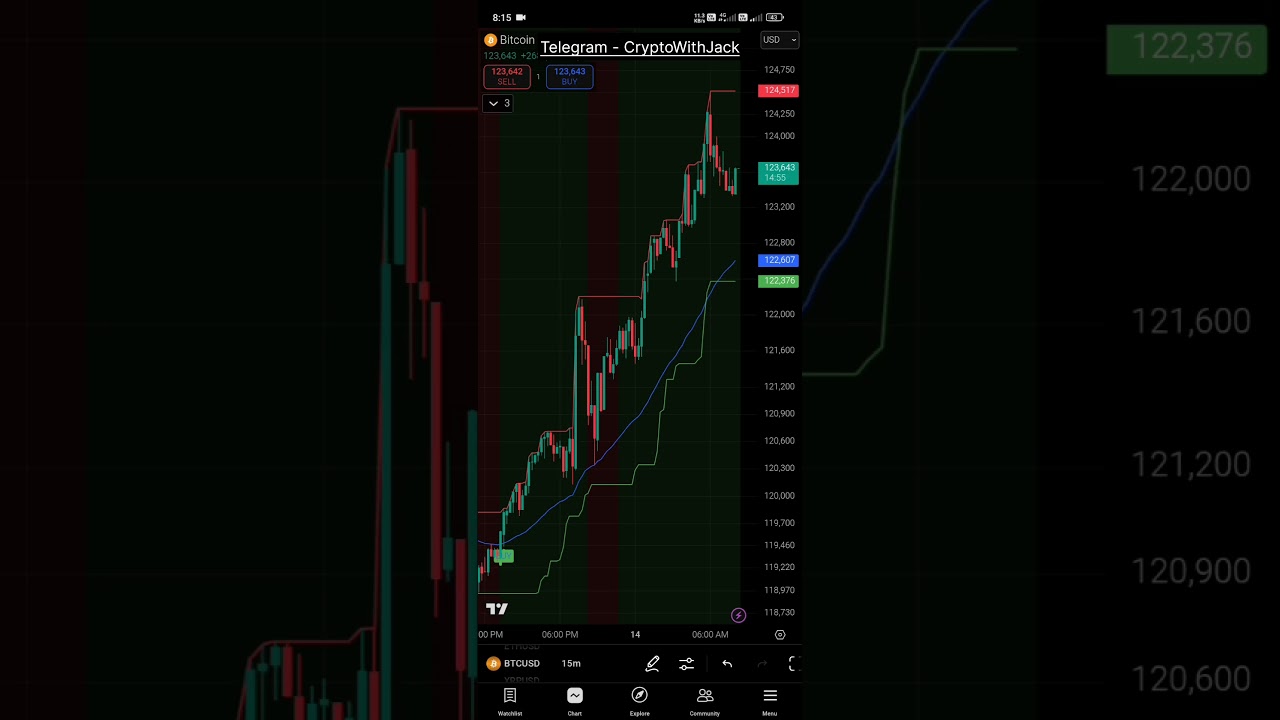Open the USD currency dropdown
This screenshot has width=1280, height=720.
point(780,40)
